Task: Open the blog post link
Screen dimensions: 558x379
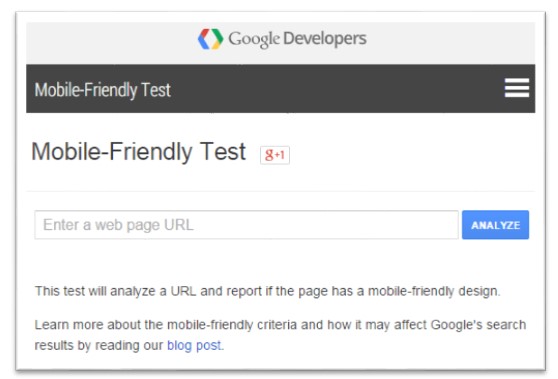Action: point(194,345)
